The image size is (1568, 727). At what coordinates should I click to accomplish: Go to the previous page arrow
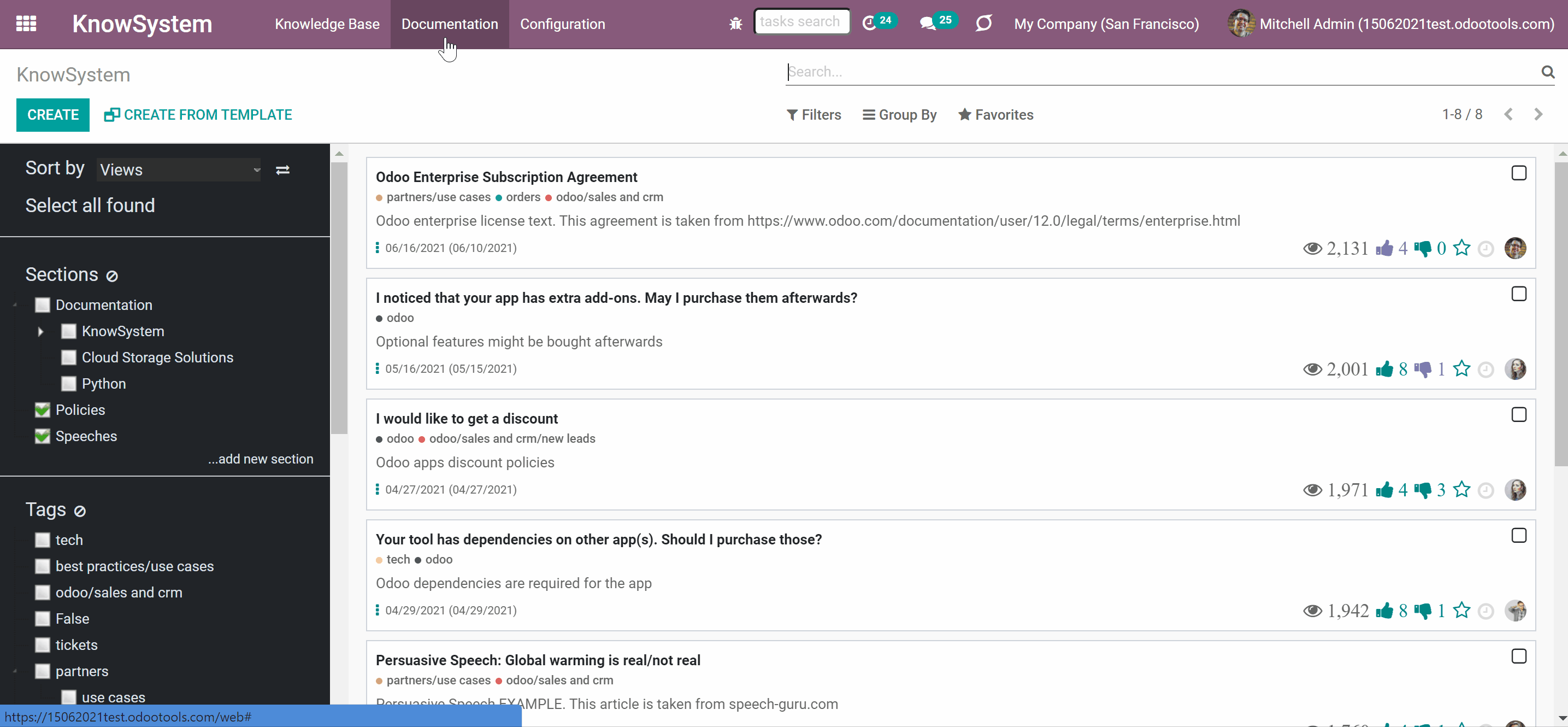pos(1508,114)
